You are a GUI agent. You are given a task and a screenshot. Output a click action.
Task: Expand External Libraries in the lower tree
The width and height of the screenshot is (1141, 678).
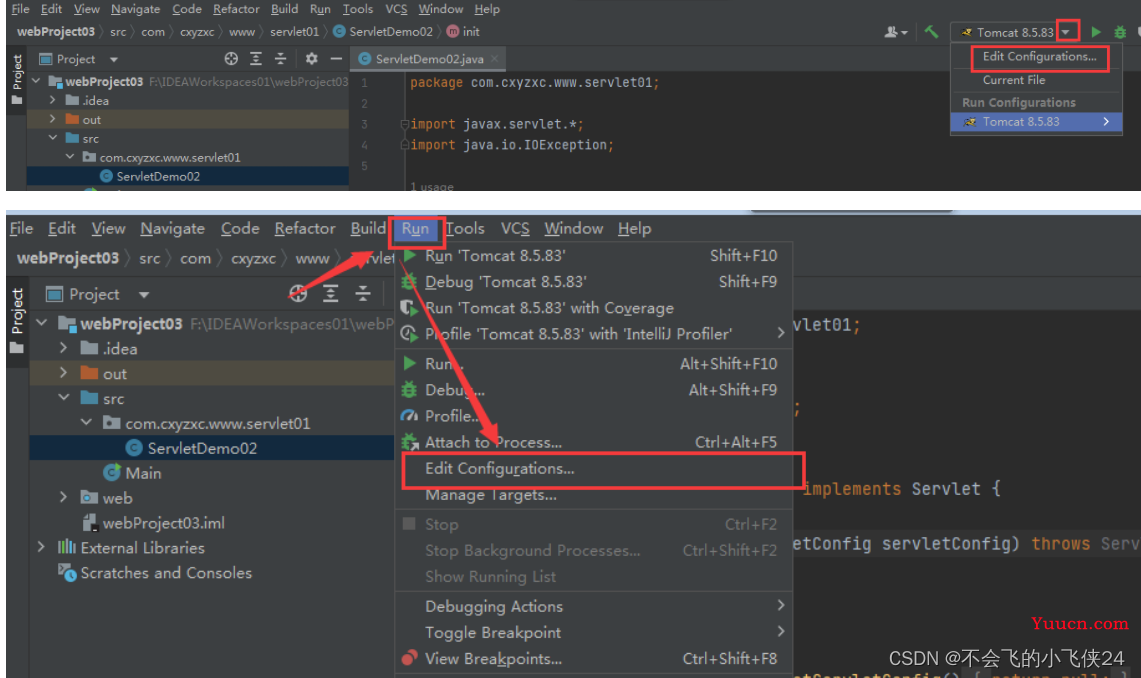click(x=41, y=547)
